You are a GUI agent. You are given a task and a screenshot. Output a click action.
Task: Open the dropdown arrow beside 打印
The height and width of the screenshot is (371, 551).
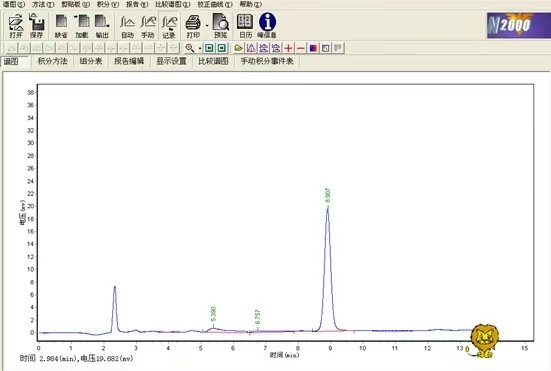coord(207,26)
